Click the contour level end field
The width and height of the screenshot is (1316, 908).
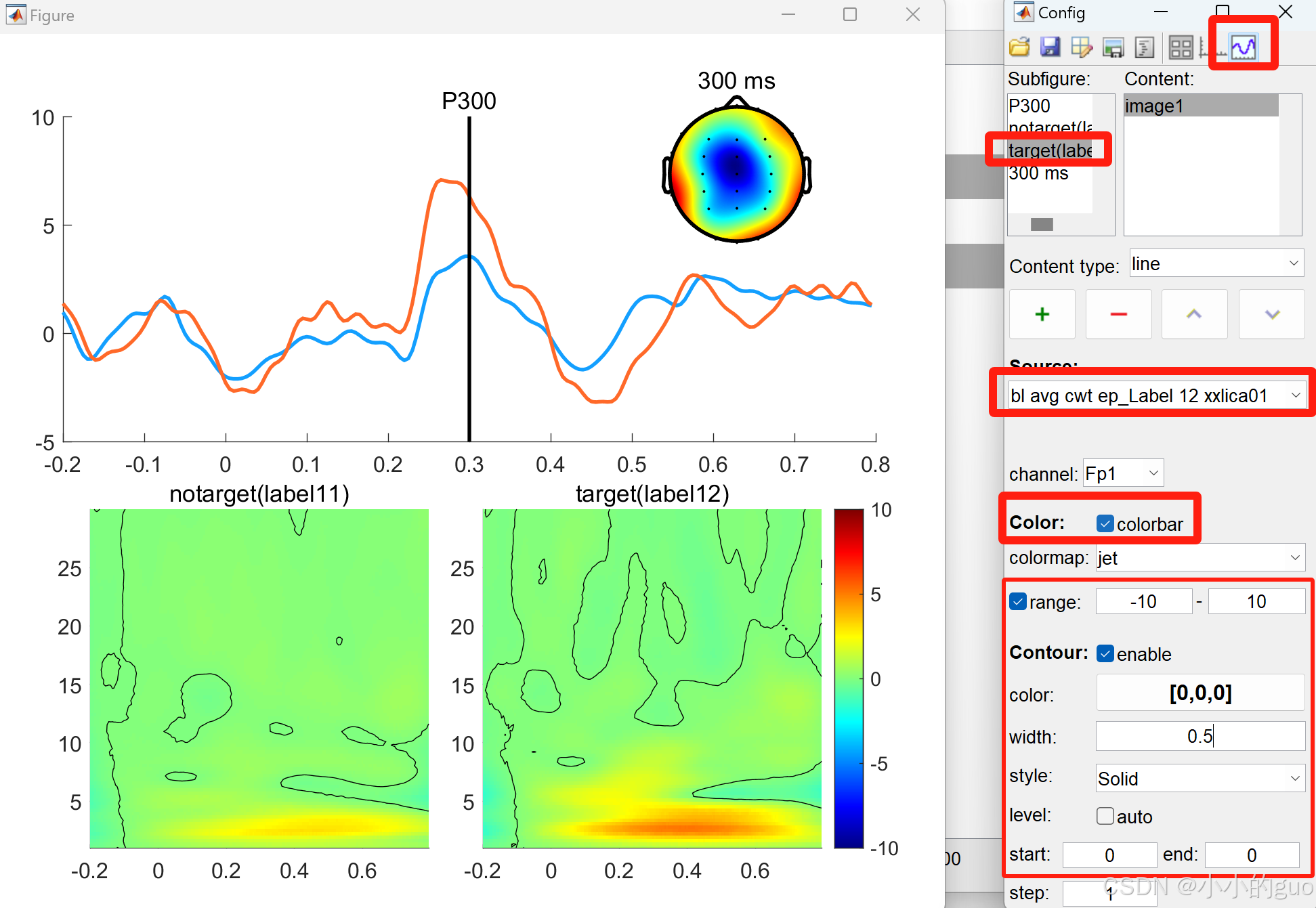[1252, 855]
